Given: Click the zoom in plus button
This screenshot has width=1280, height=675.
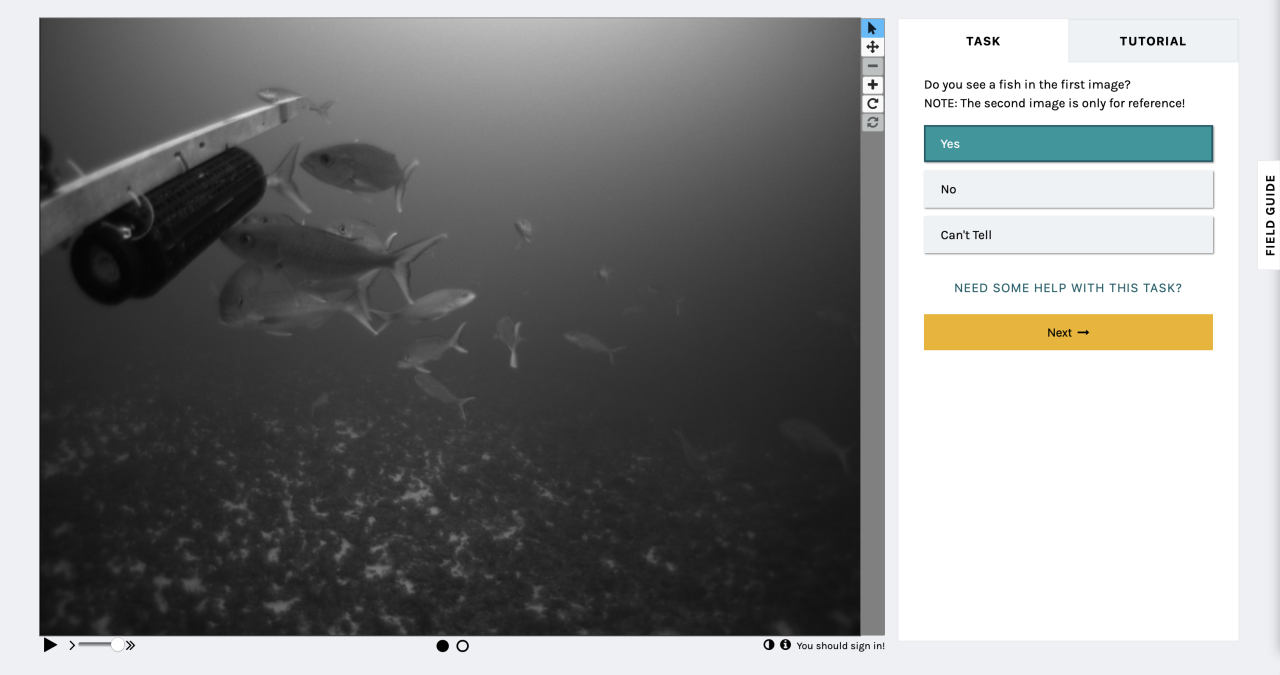Looking at the screenshot, I should pos(872,85).
